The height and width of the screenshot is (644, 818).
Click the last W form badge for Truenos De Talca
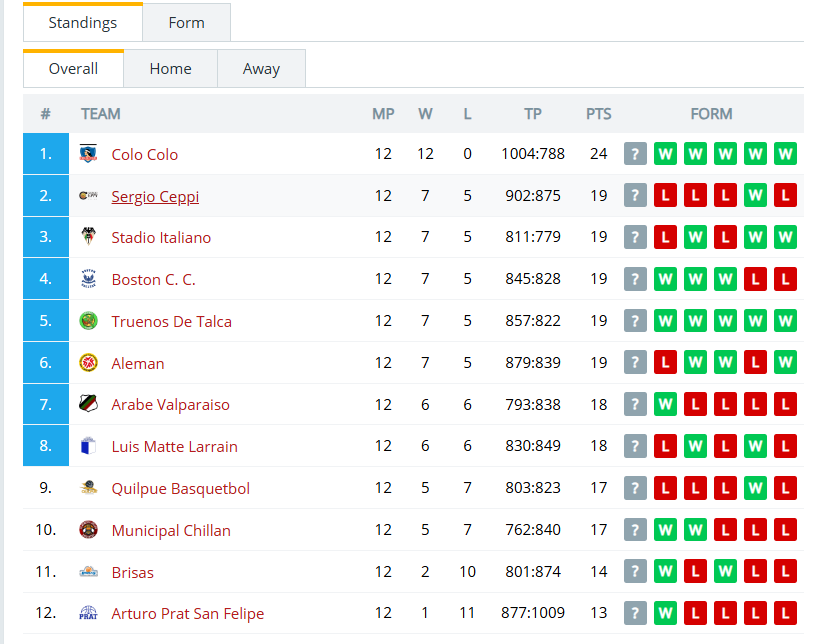point(785,320)
